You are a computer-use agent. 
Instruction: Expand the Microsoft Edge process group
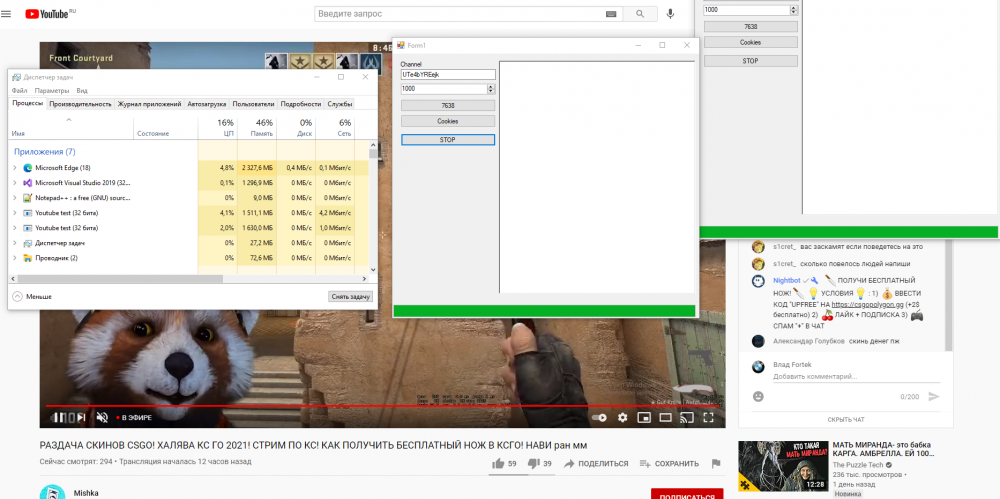coord(15,168)
